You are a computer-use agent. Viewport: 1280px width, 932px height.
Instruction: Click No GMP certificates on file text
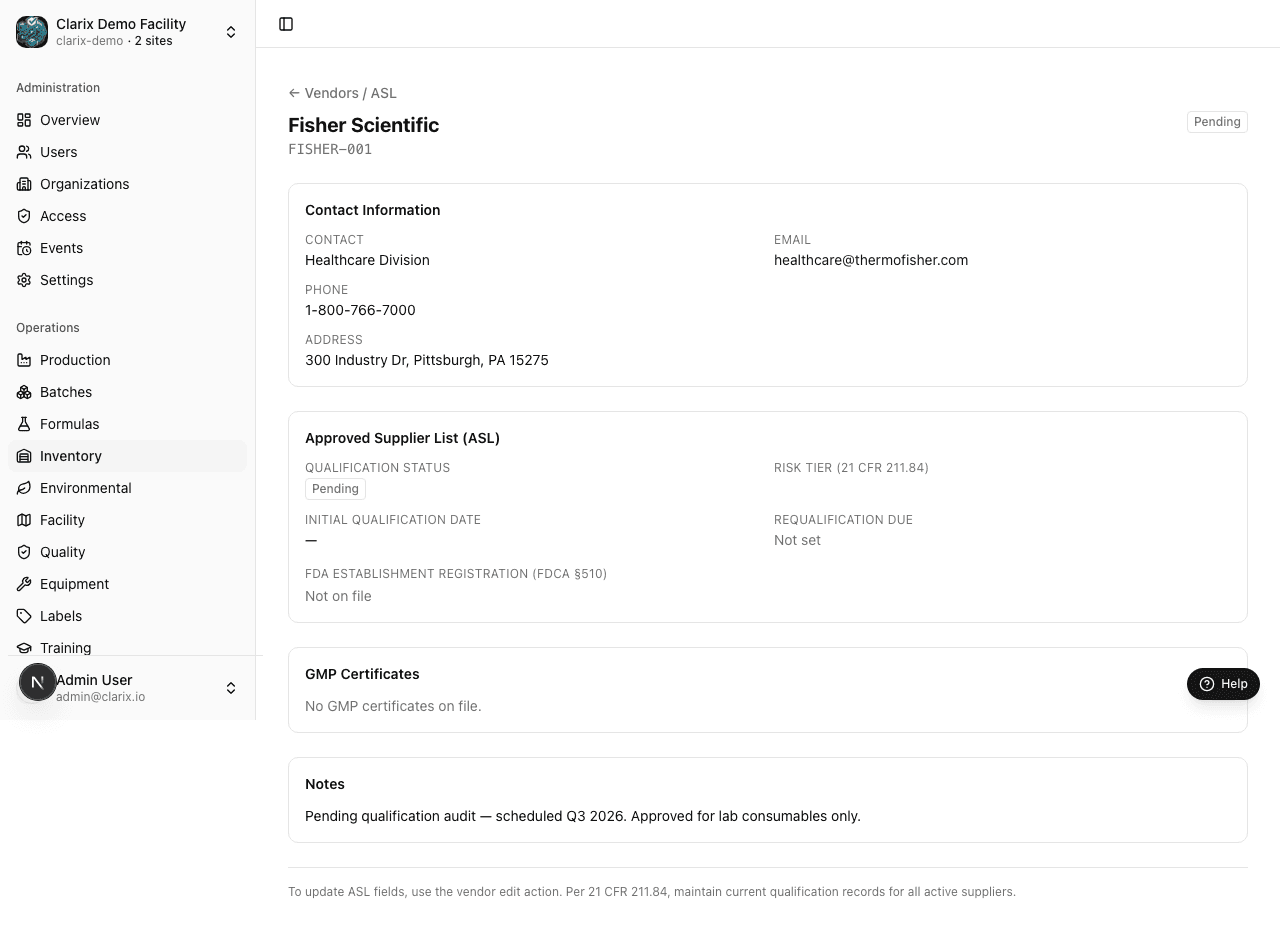[x=393, y=706]
